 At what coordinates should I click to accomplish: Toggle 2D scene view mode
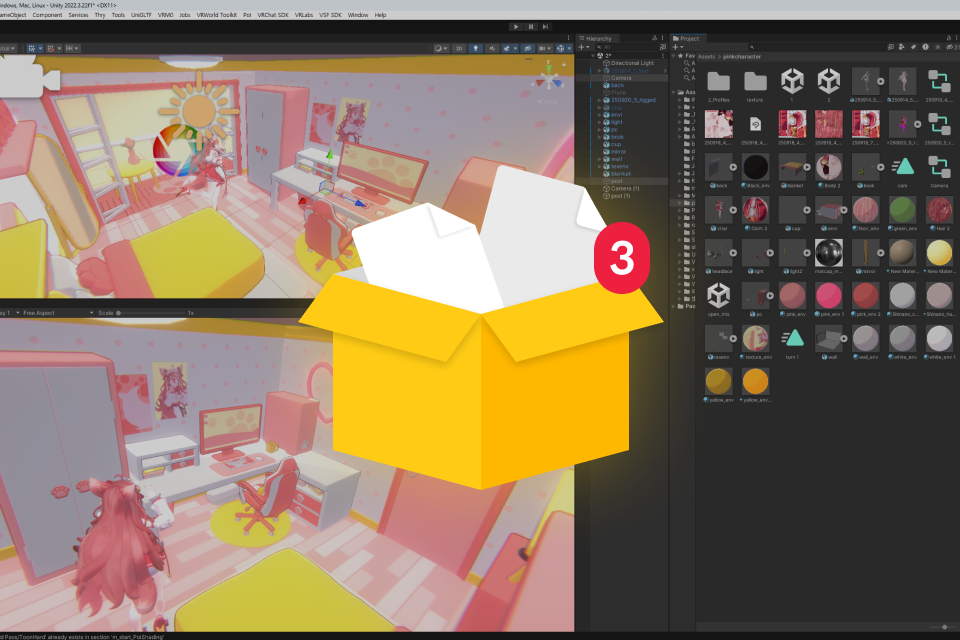pyautogui.click(x=458, y=48)
